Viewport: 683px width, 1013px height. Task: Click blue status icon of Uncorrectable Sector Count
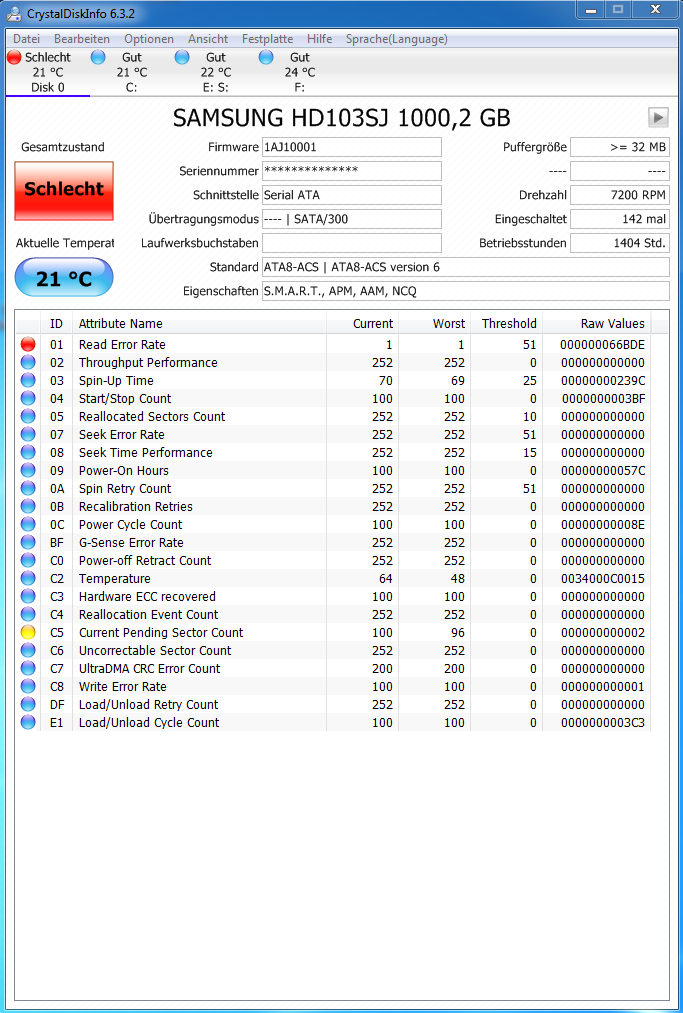[28, 651]
